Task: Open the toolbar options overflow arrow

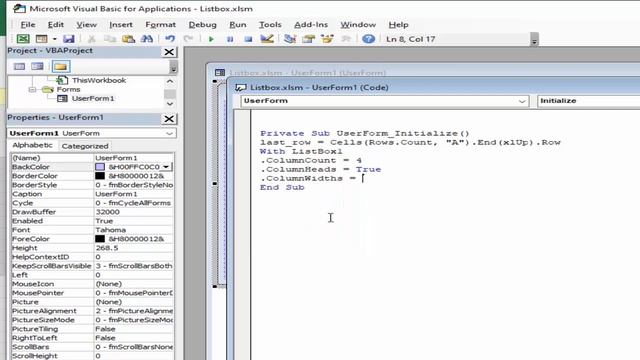Action: click(x=534, y=40)
